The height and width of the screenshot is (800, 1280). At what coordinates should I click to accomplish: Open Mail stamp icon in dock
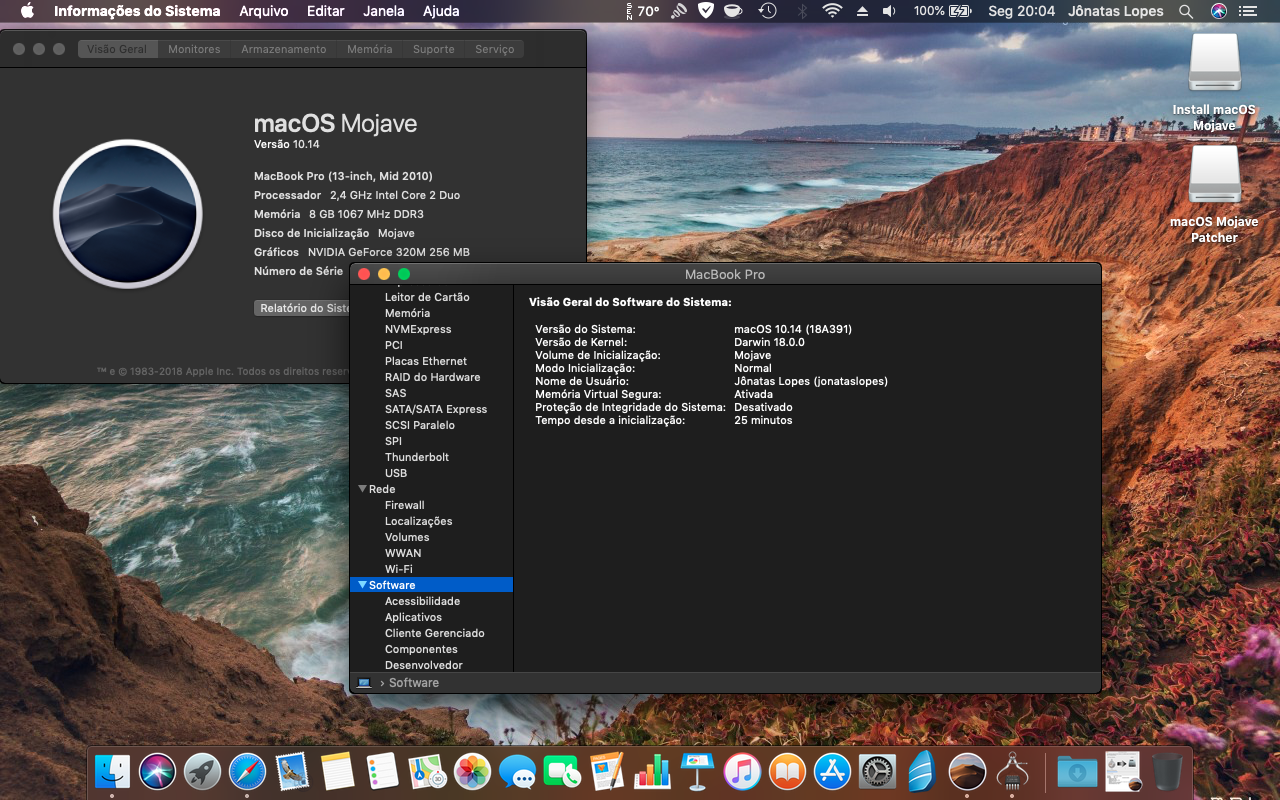coord(292,771)
